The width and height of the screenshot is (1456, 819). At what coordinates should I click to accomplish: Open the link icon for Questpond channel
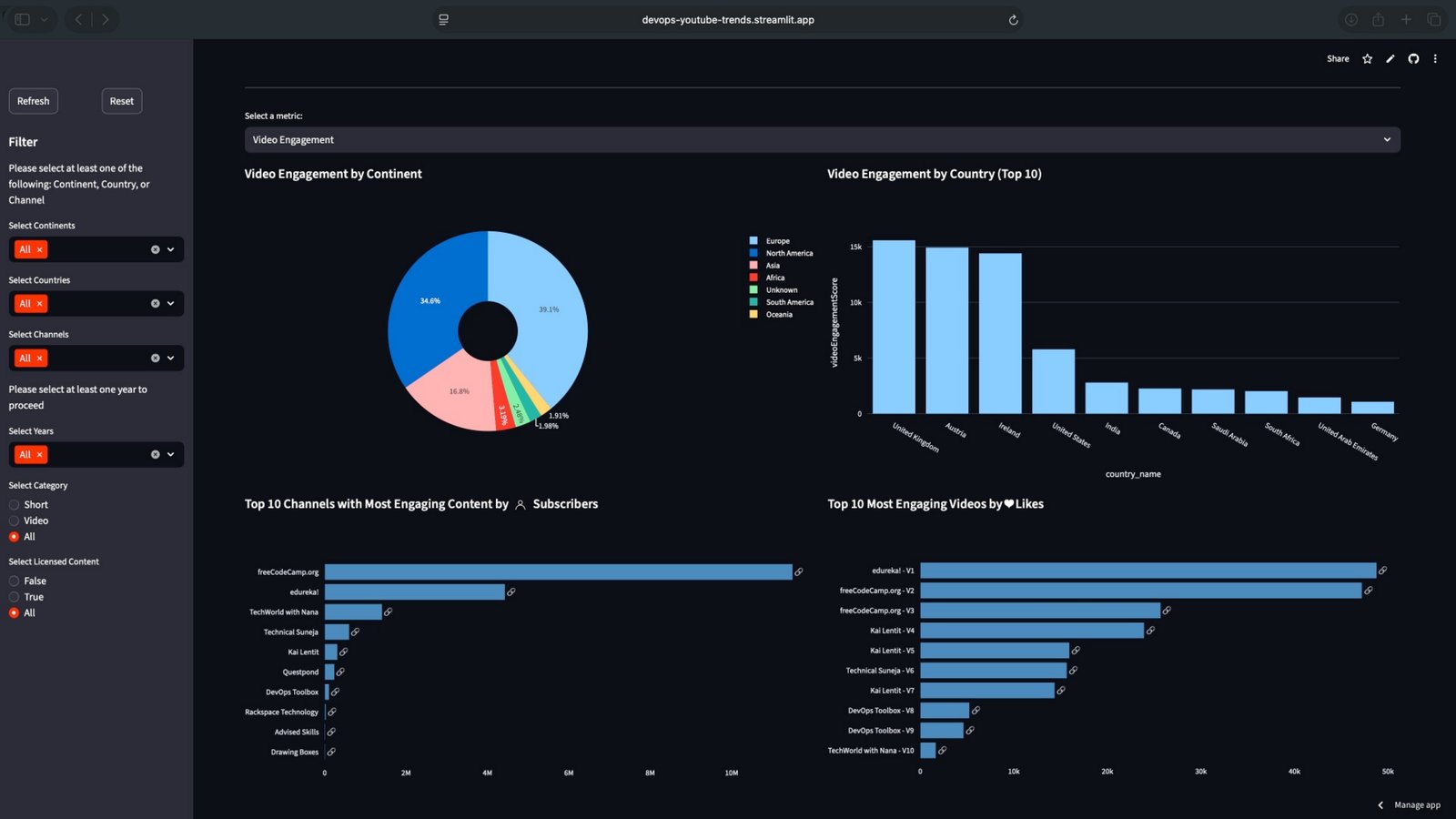coord(341,672)
